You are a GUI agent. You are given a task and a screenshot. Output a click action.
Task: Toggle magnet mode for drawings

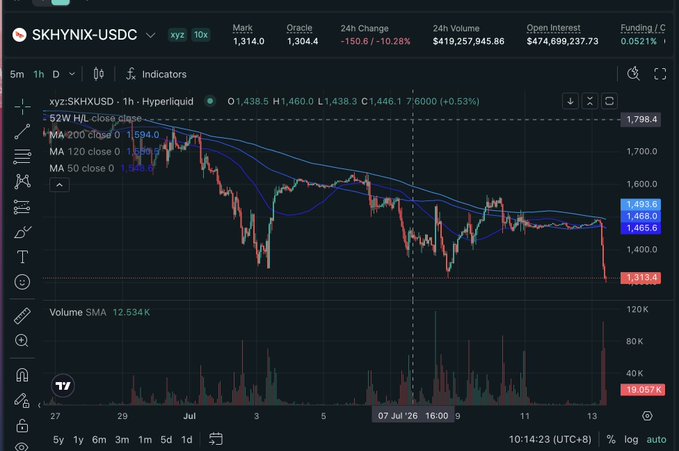22,375
